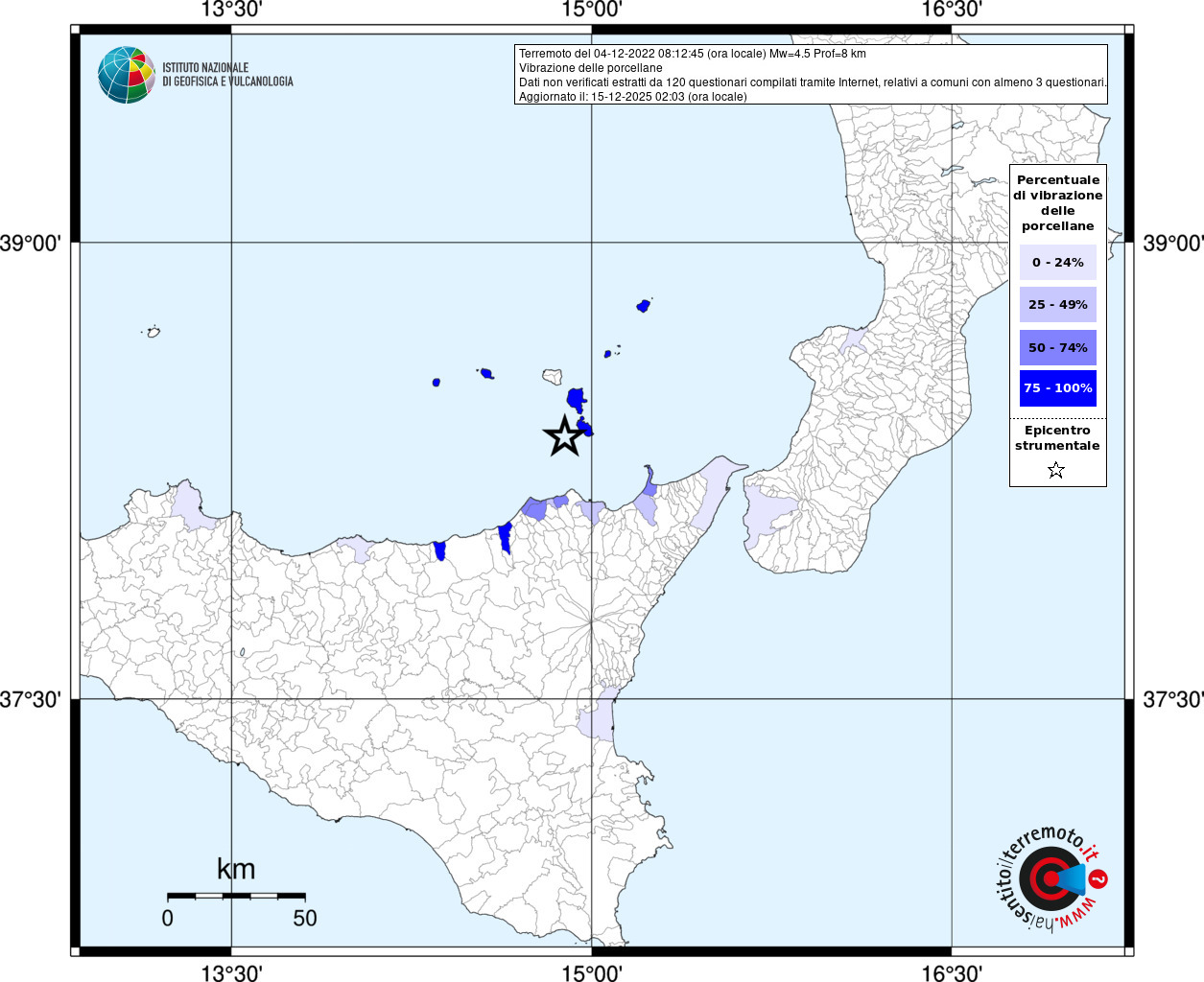Screen dimensions: 1204x982
Task: Click the Aggiornato il update date line
Action: click(x=632, y=97)
